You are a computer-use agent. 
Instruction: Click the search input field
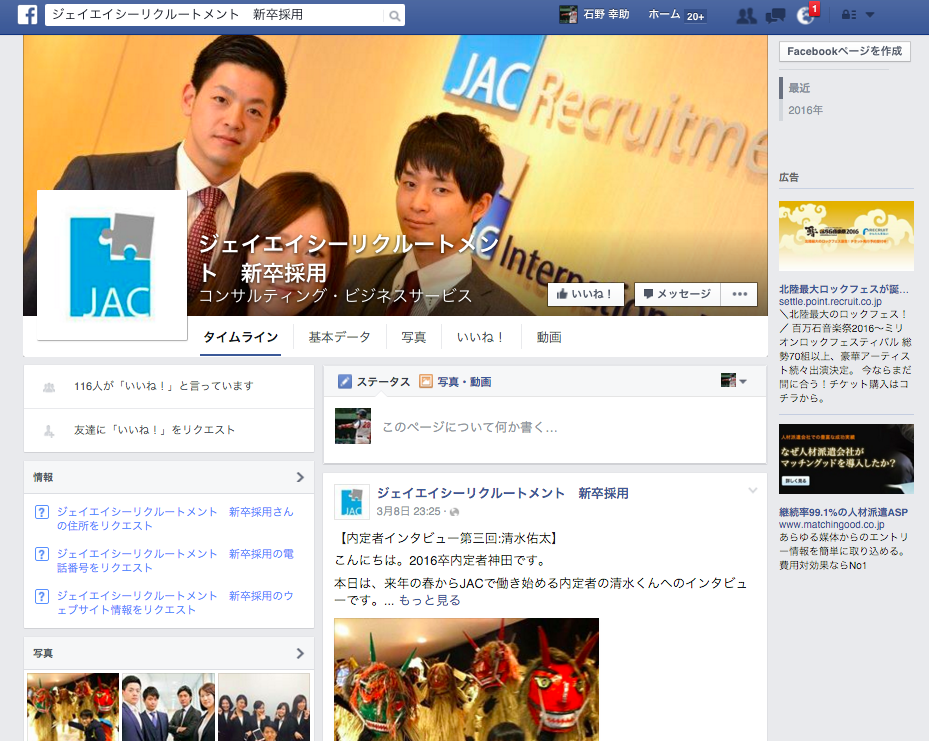(x=216, y=15)
